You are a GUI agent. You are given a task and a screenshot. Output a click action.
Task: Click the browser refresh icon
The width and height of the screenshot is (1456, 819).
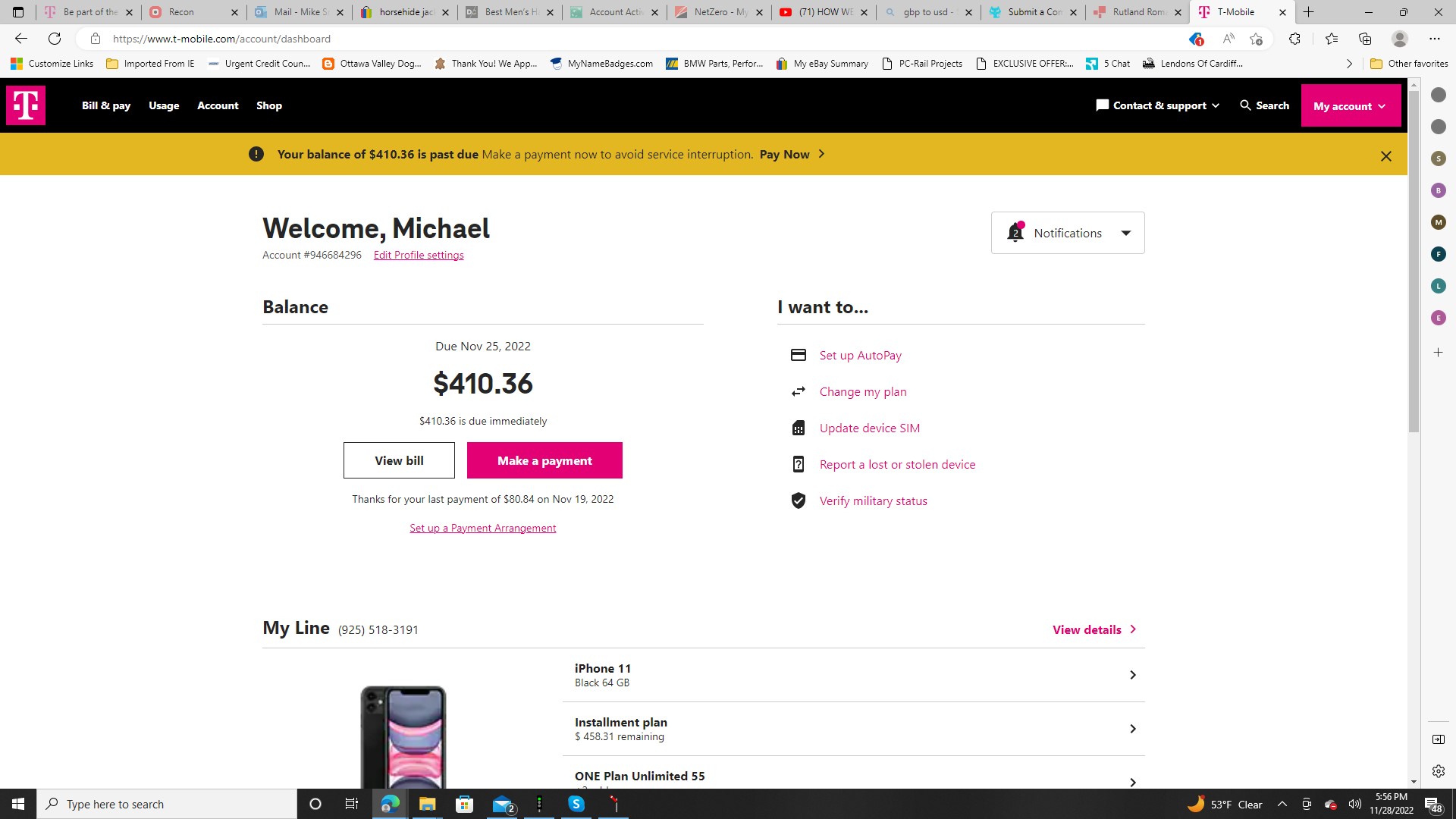pos(55,39)
